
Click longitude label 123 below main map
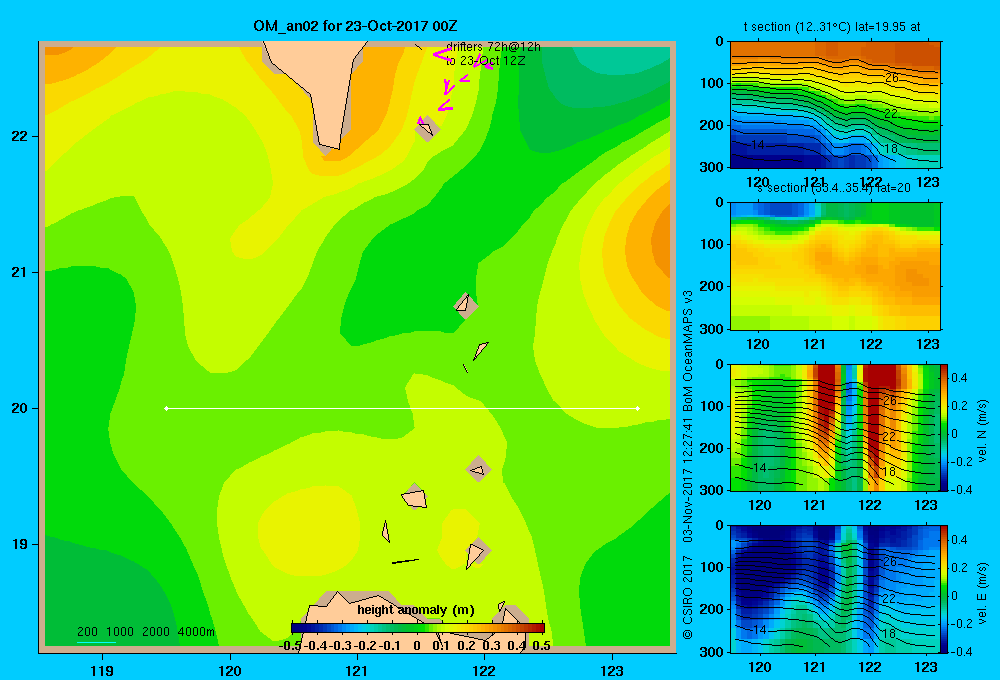click(x=612, y=670)
